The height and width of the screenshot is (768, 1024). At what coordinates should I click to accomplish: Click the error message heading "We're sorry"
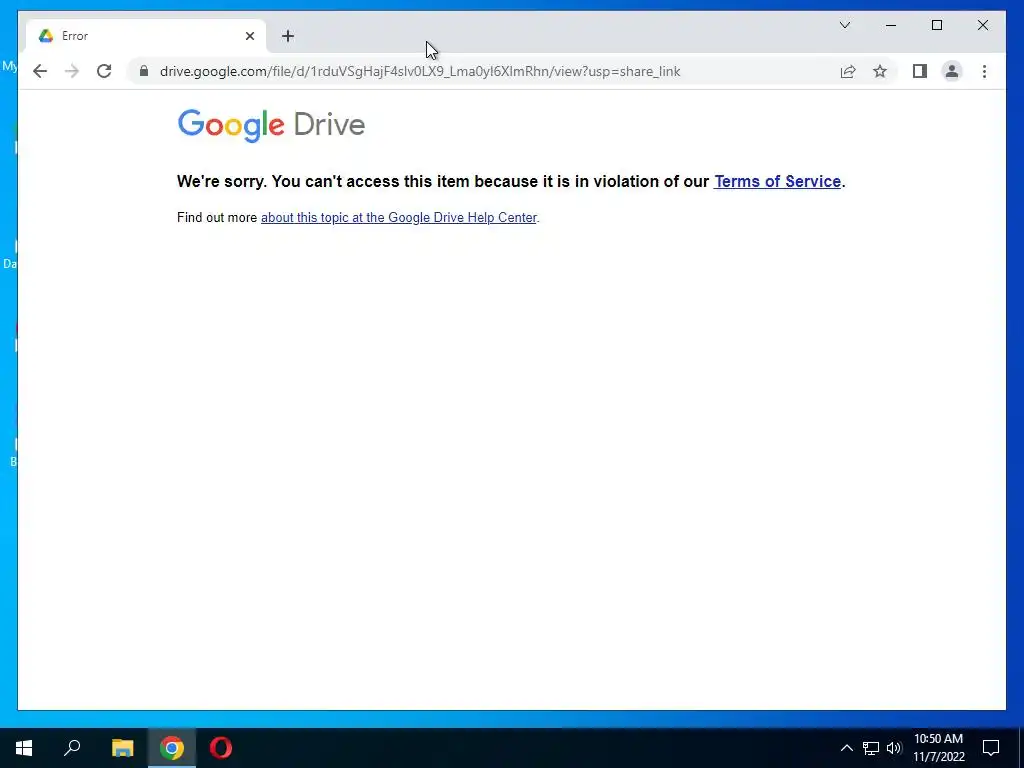click(221, 182)
